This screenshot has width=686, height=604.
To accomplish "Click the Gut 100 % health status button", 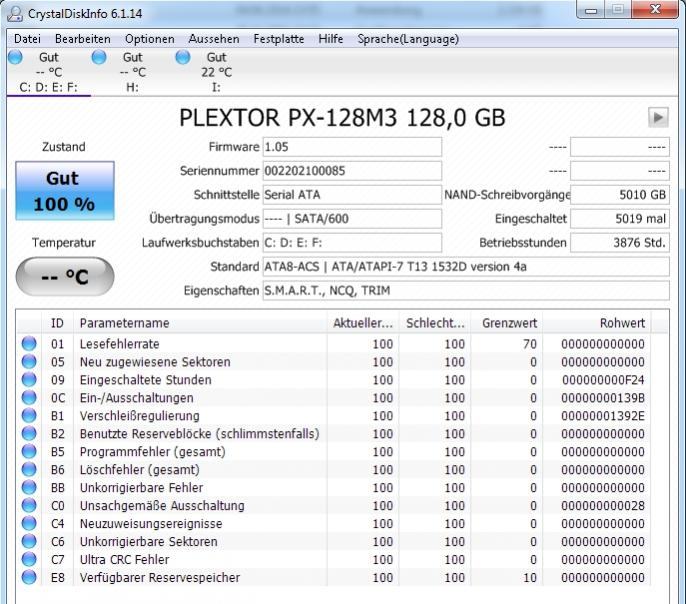I will pyautogui.click(x=65, y=191).
